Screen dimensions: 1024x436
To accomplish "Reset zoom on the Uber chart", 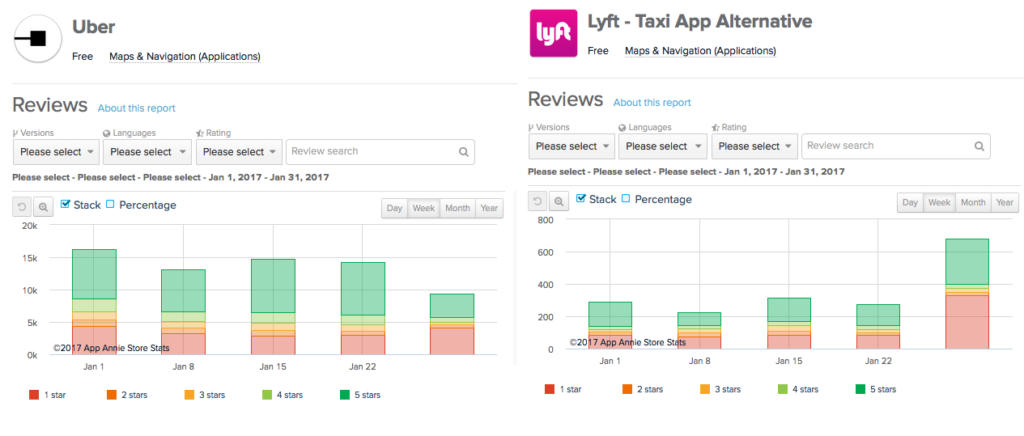I will click(x=22, y=207).
